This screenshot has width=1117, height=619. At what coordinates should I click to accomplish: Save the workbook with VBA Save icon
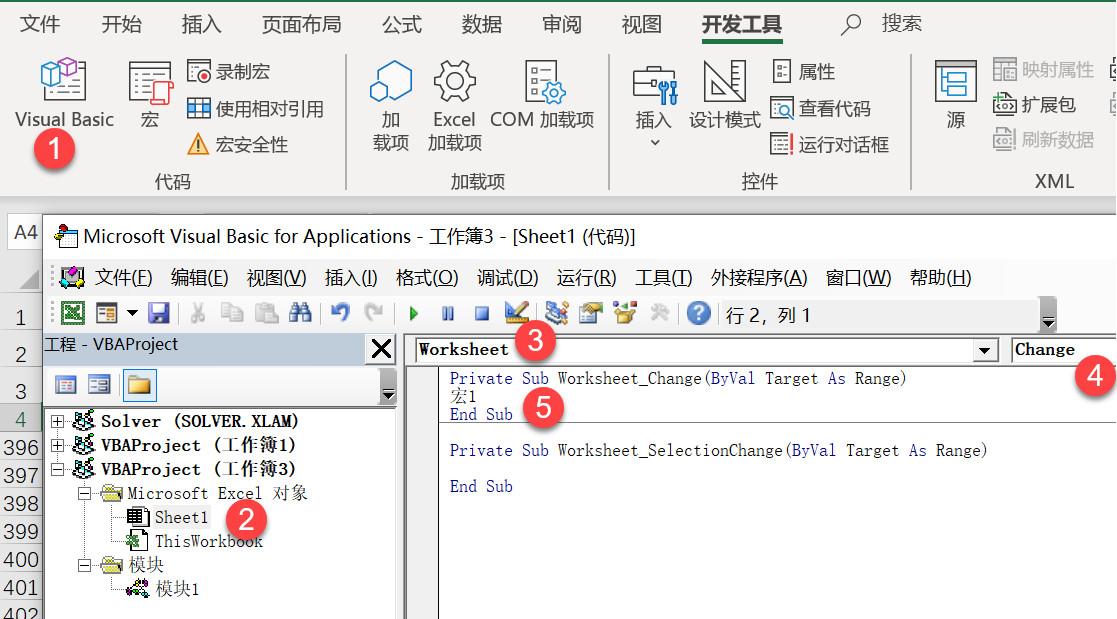point(159,313)
